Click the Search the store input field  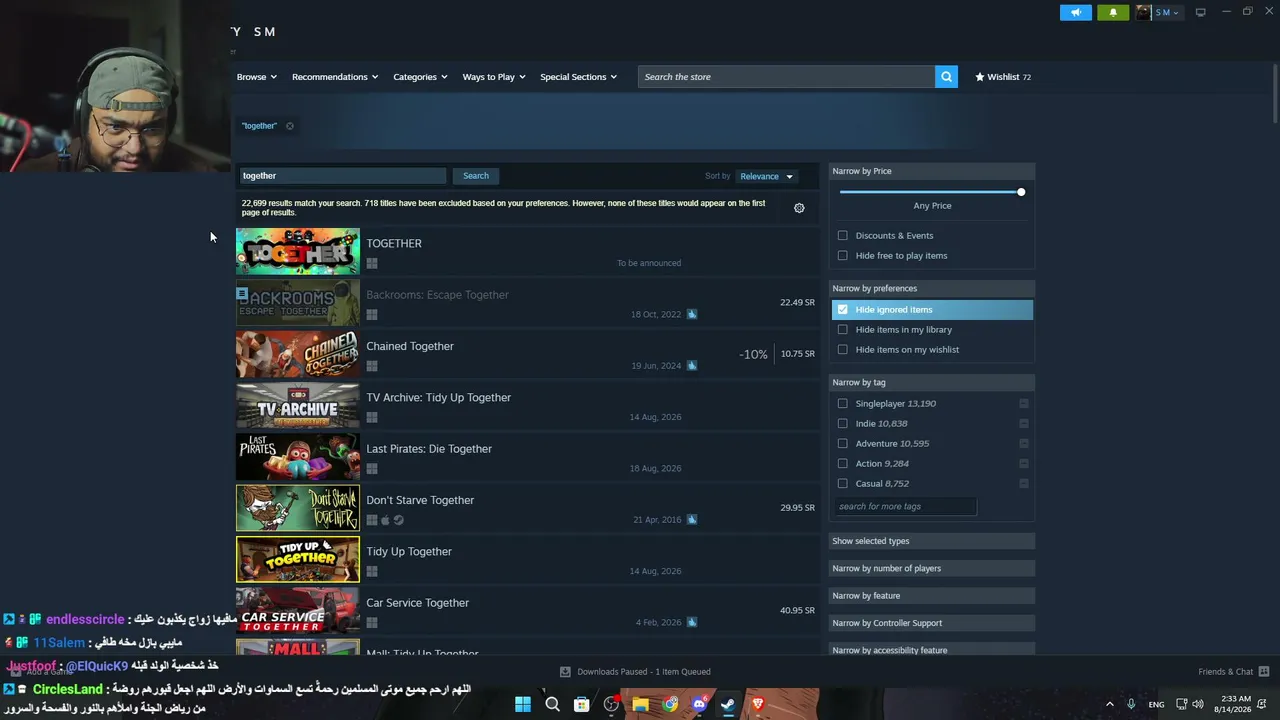tap(786, 77)
